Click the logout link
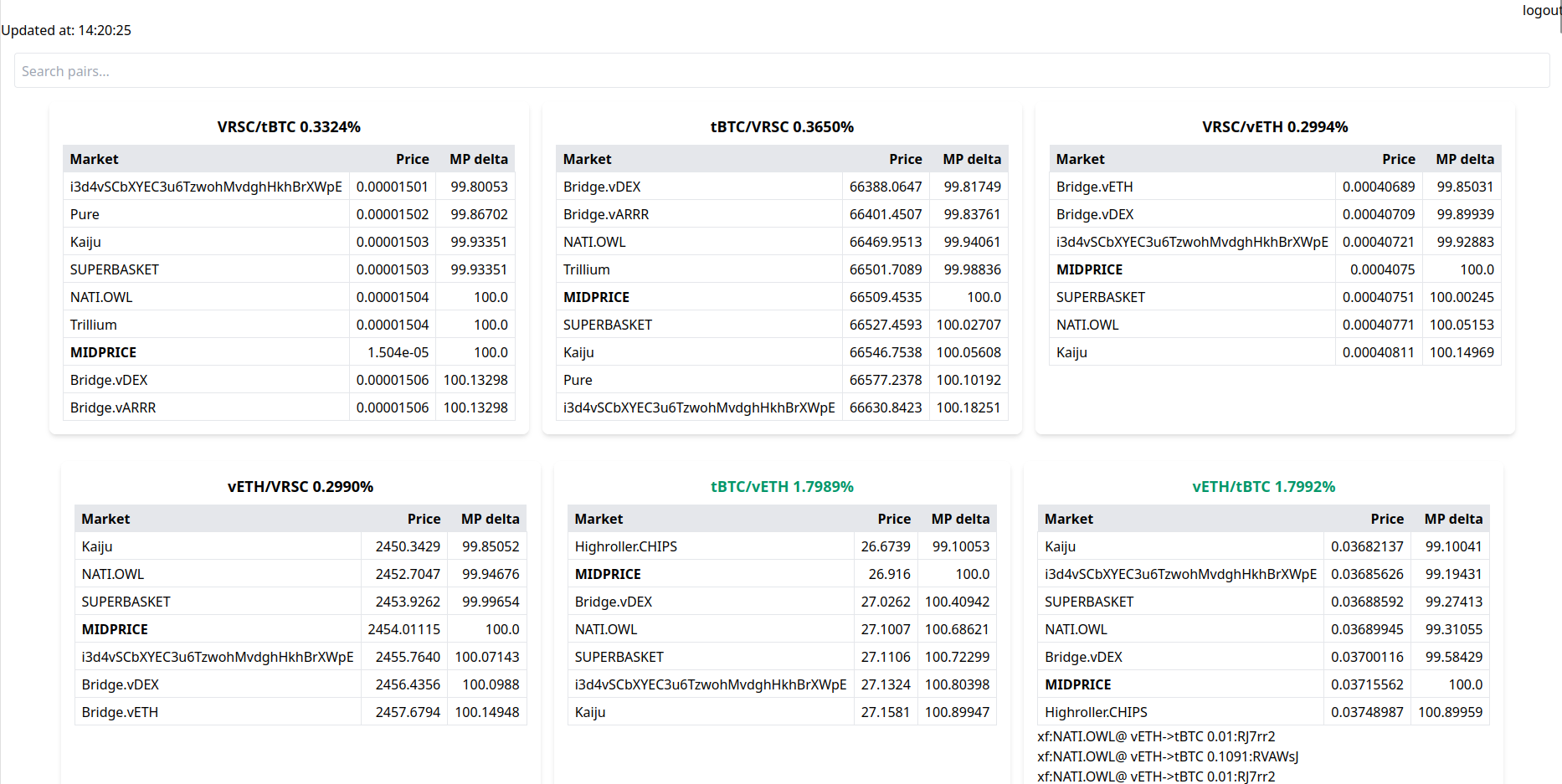This screenshot has width=1562, height=784. (x=1541, y=10)
